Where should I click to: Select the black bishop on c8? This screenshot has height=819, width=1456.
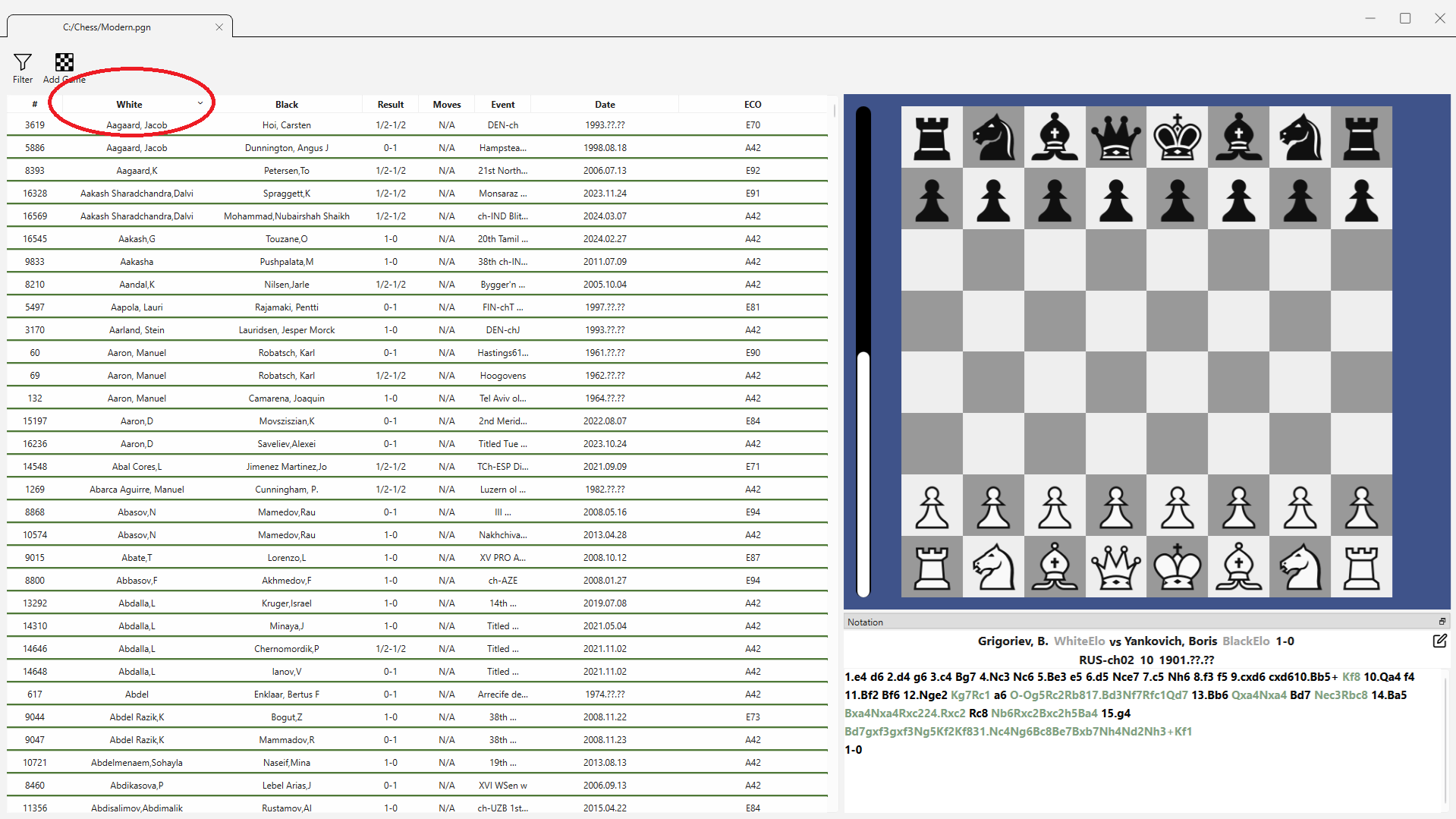1055,137
